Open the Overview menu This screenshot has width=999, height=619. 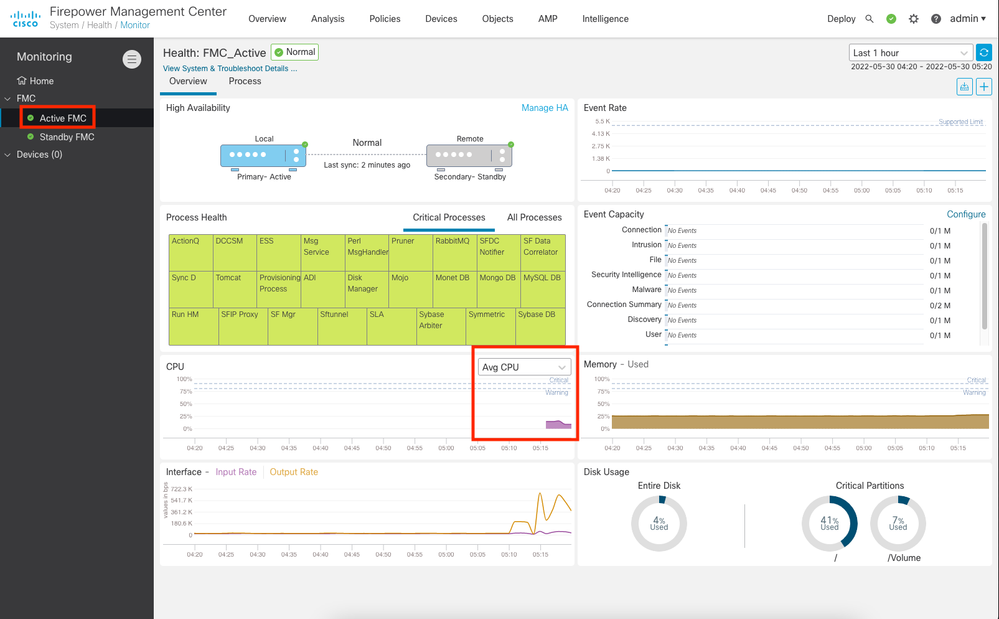point(267,18)
